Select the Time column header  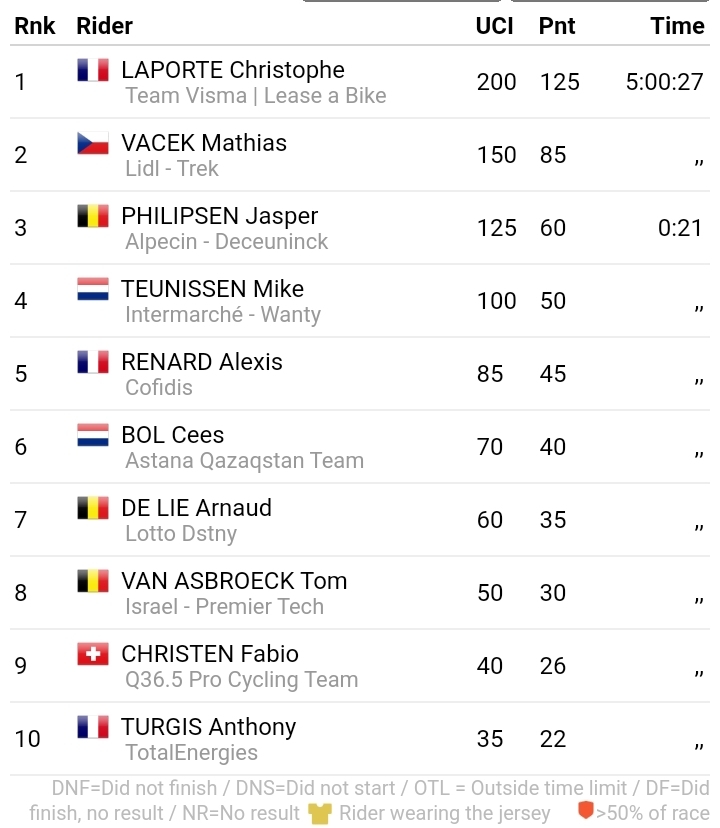[x=677, y=26]
